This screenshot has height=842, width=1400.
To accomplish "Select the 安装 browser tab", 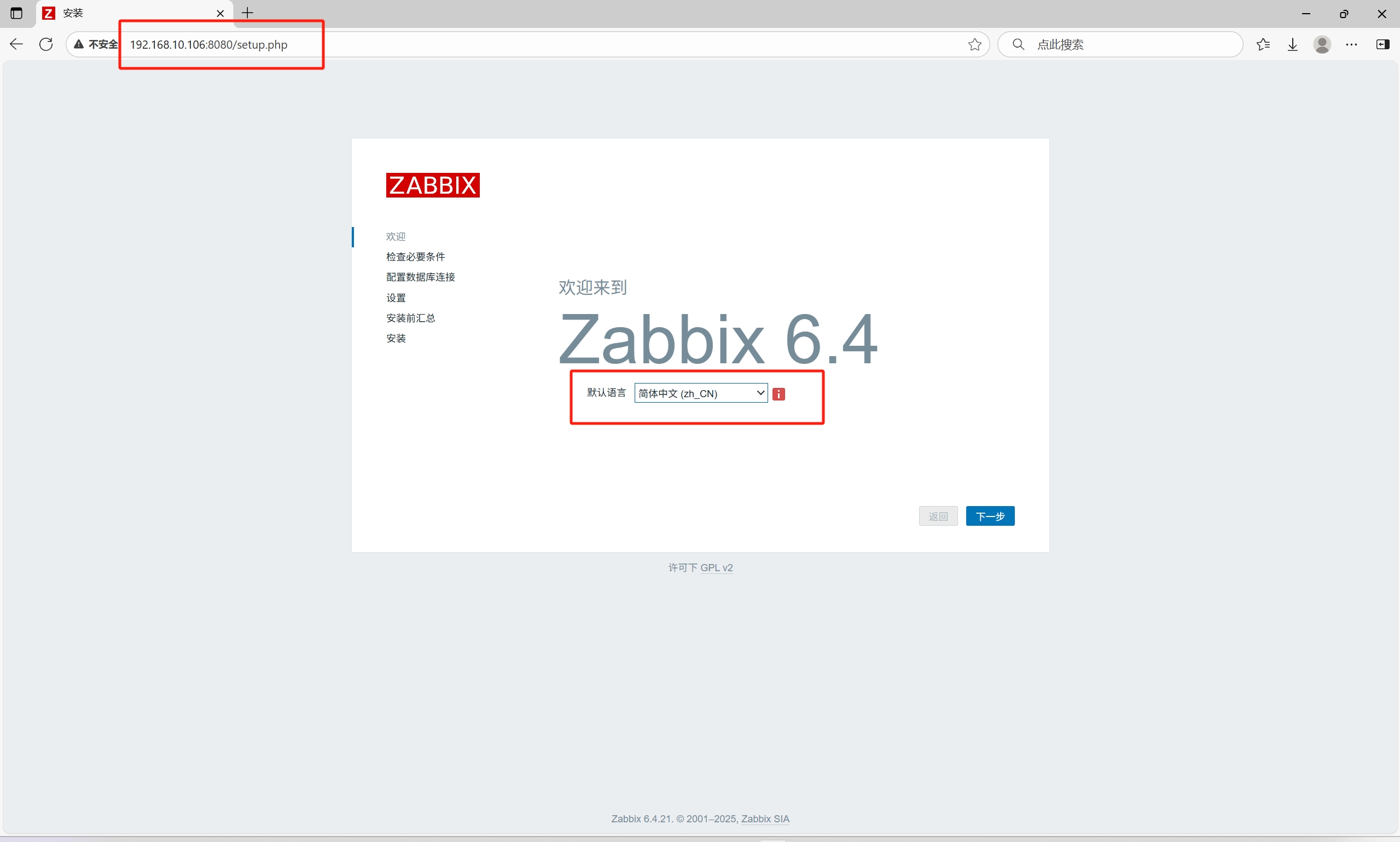I will coord(135,13).
